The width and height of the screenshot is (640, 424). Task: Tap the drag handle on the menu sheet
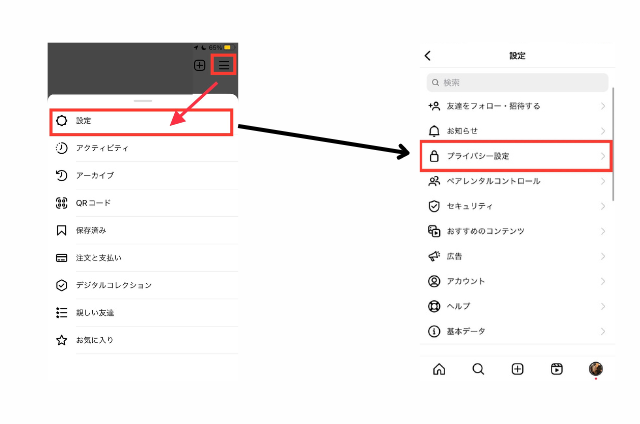click(x=142, y=101)
